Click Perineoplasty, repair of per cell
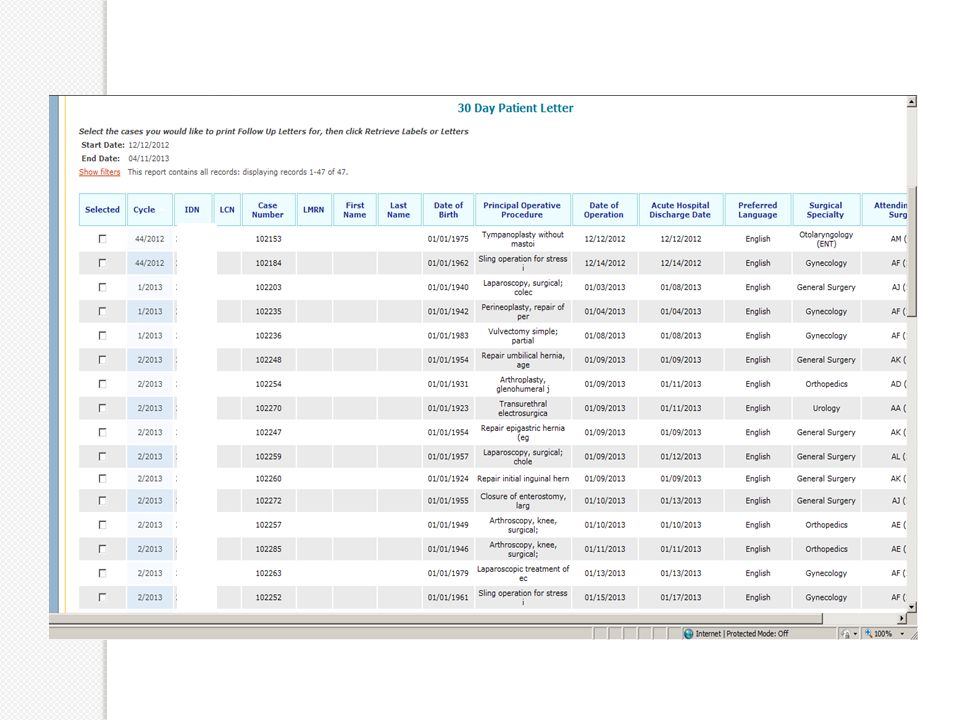Screen dimensions: 960x720 pyautogui.click(x=523, y=311)
